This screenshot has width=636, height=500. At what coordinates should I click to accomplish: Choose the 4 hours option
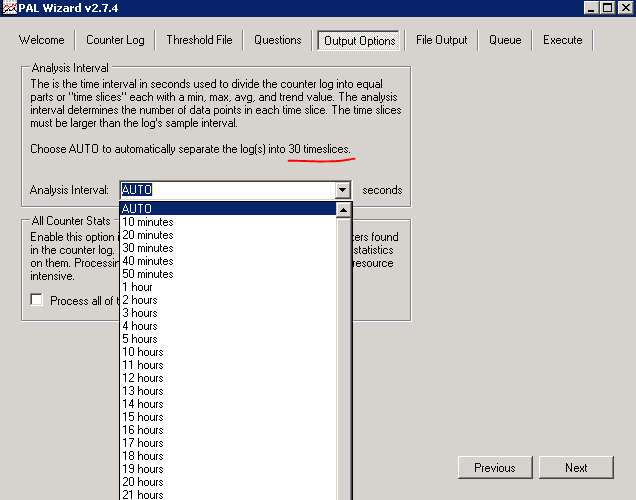[228, 326]
